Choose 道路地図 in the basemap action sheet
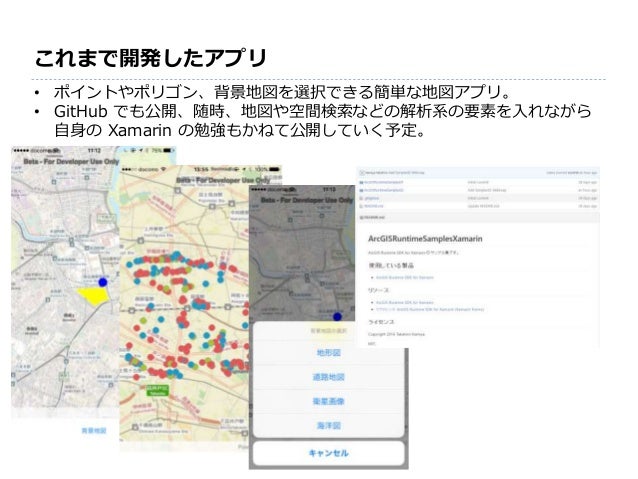638x479 pixels. 328,377
